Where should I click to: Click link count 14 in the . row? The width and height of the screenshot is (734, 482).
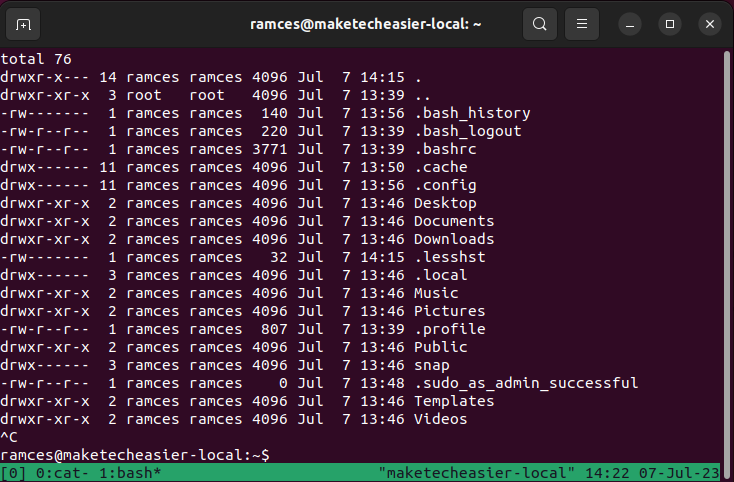pos(108,77)
